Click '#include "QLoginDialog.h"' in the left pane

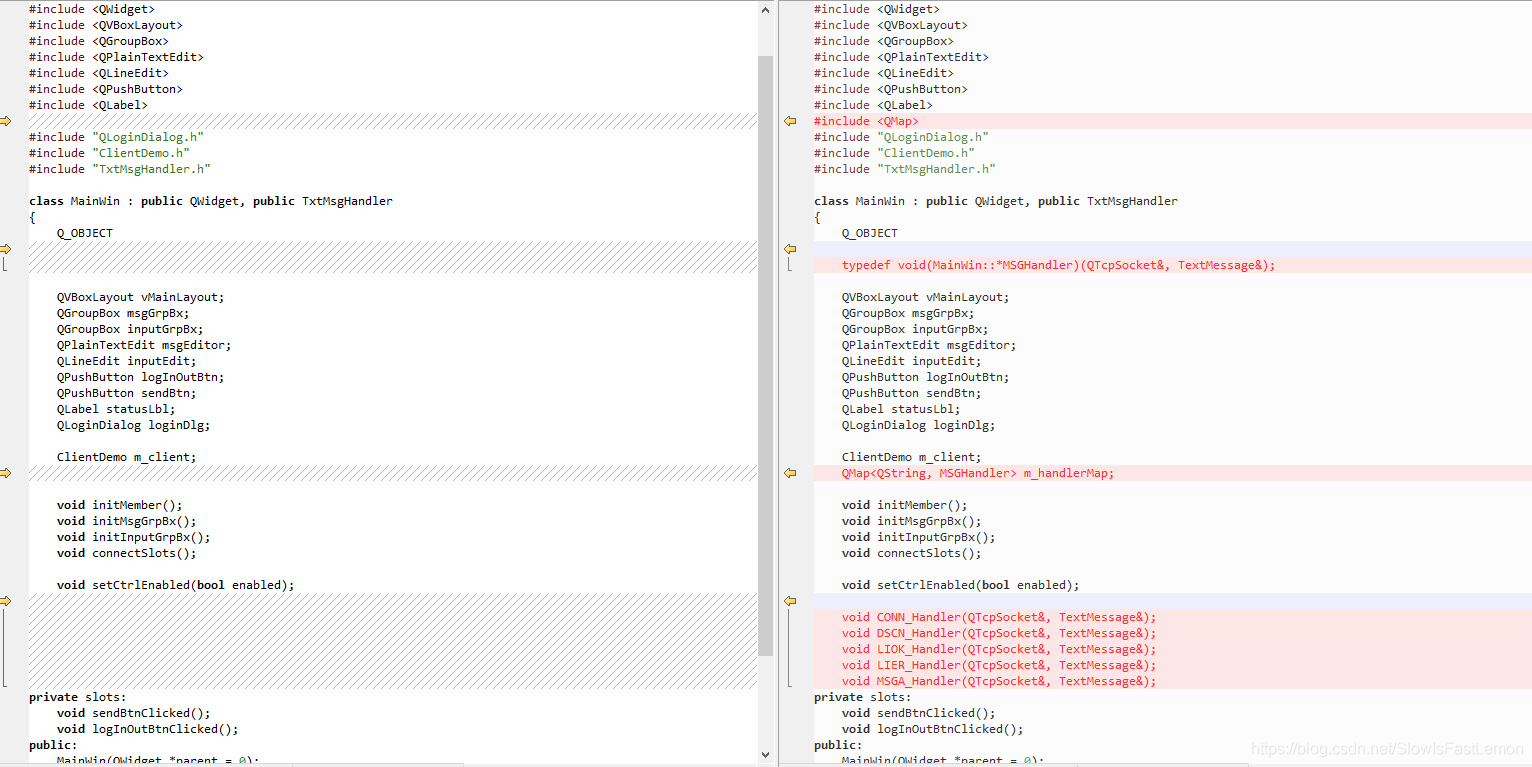(116, 137)
